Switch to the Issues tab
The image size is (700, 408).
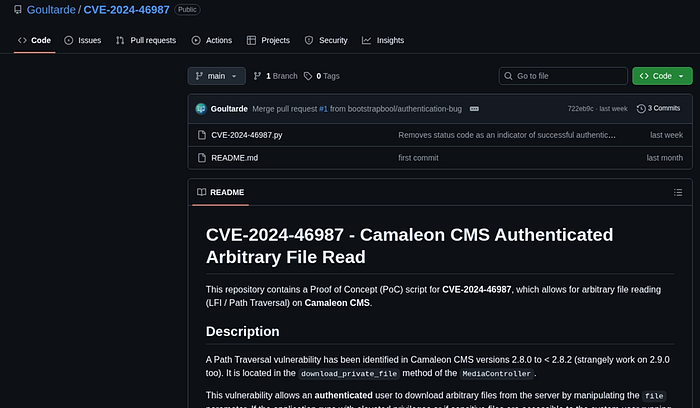(x=83, y=40)
